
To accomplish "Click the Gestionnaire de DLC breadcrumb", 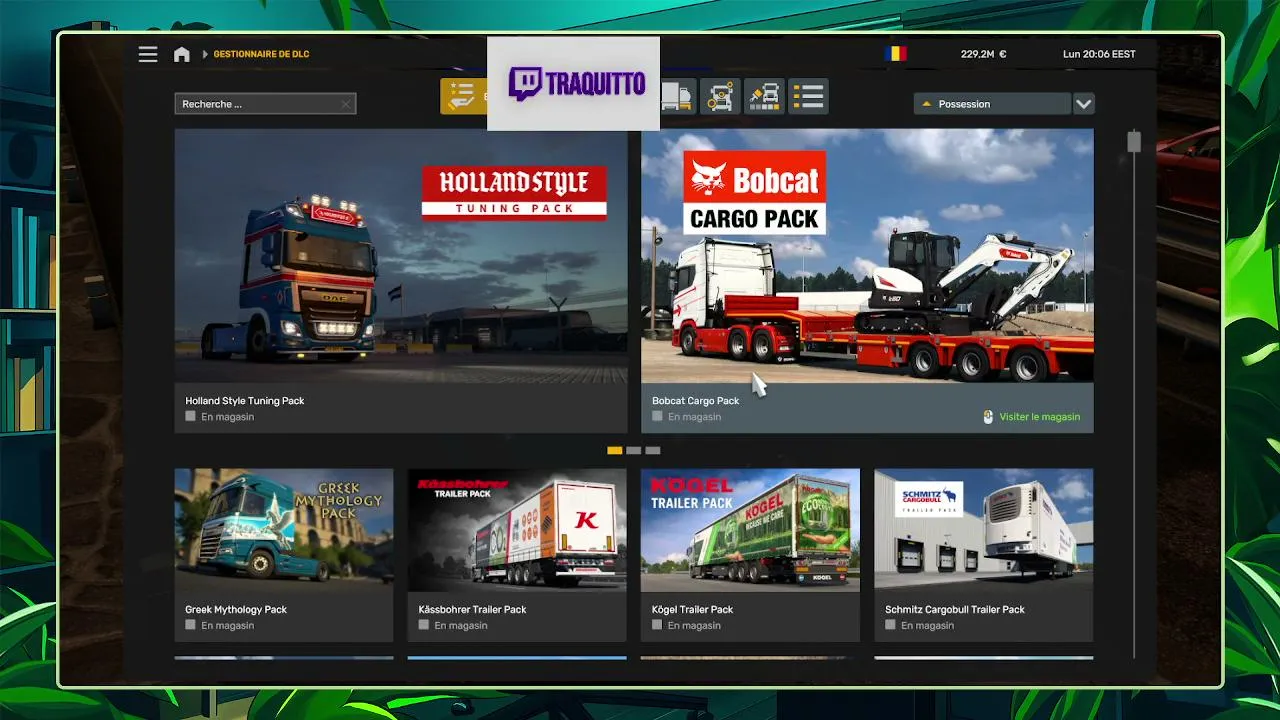I will pyautogui.click(x=261, y=54).
